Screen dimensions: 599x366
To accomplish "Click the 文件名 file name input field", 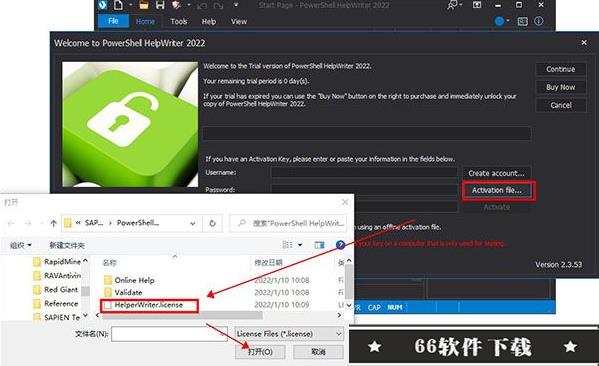I will point(169,334).
